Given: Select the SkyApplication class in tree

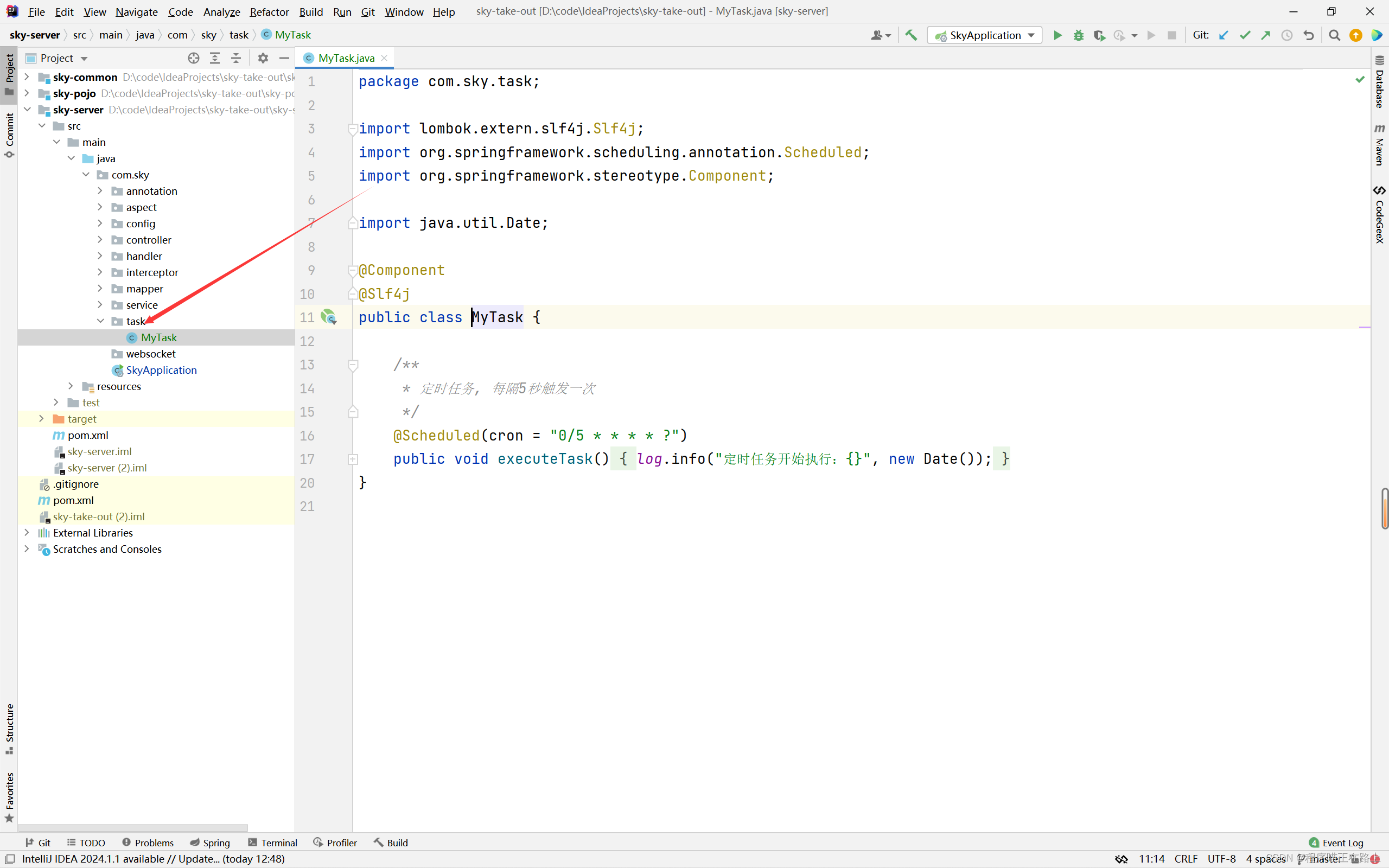Looking at the screenshot, I should [161, 369].
